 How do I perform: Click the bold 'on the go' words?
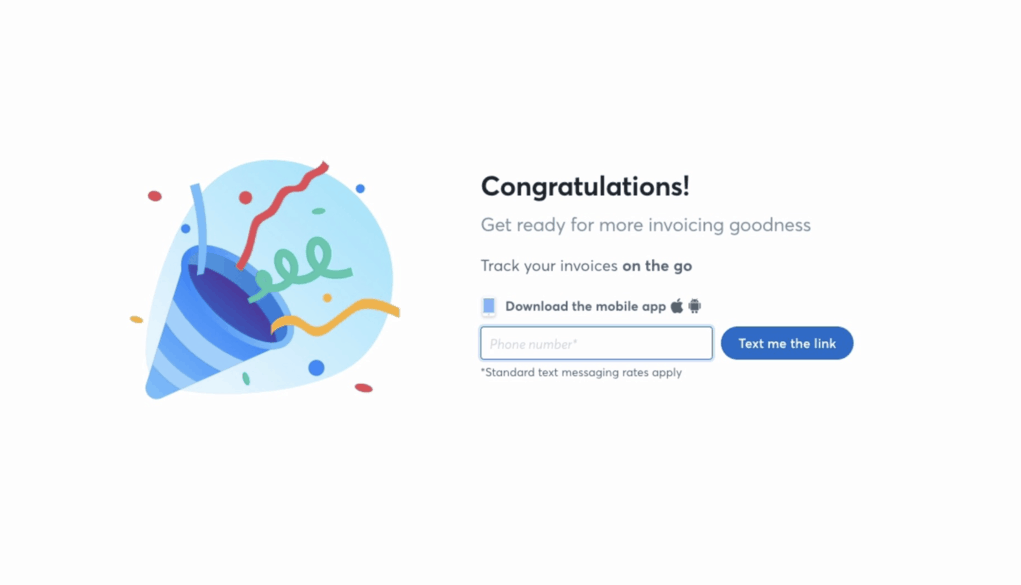point(657,266)
